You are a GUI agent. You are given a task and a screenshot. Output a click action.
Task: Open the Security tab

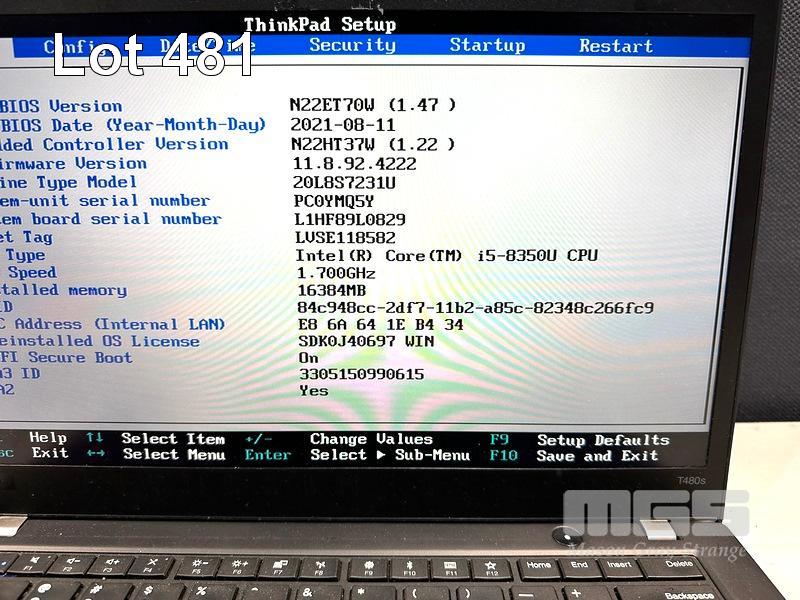point(352,45)
